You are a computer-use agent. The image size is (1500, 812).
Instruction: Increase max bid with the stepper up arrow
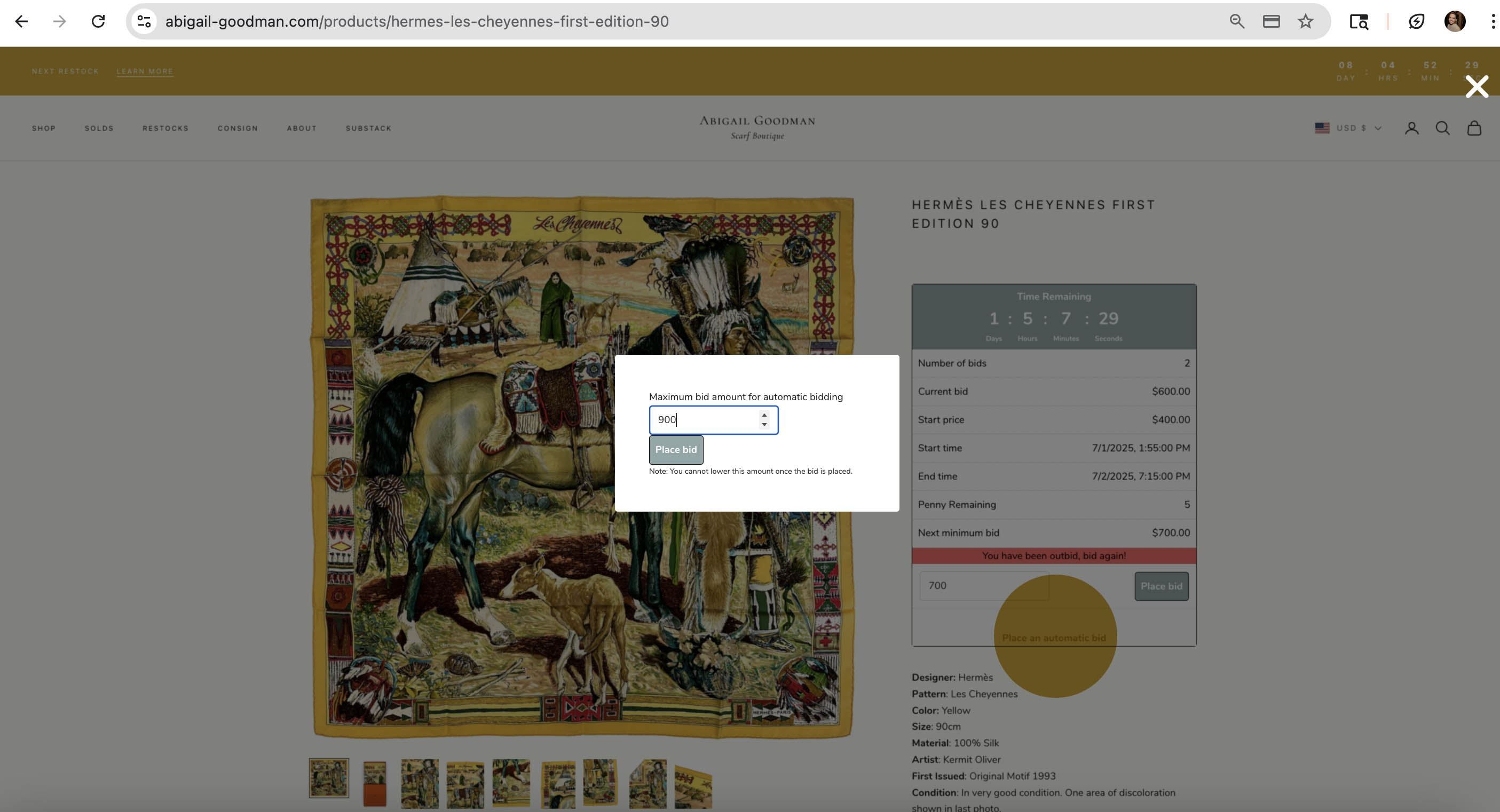[764, 415]
